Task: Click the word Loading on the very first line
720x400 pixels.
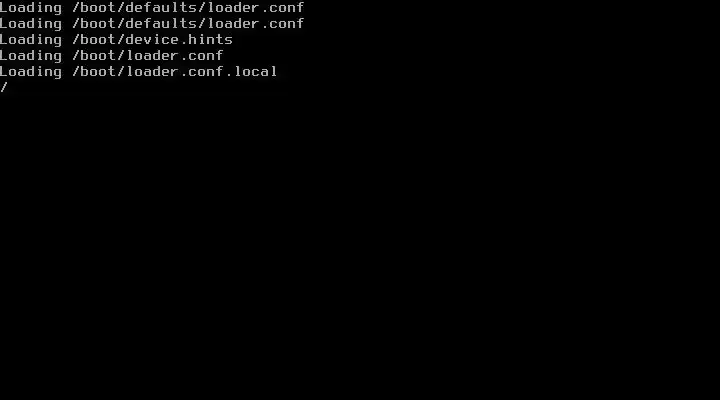Action: tap(31, 8)
